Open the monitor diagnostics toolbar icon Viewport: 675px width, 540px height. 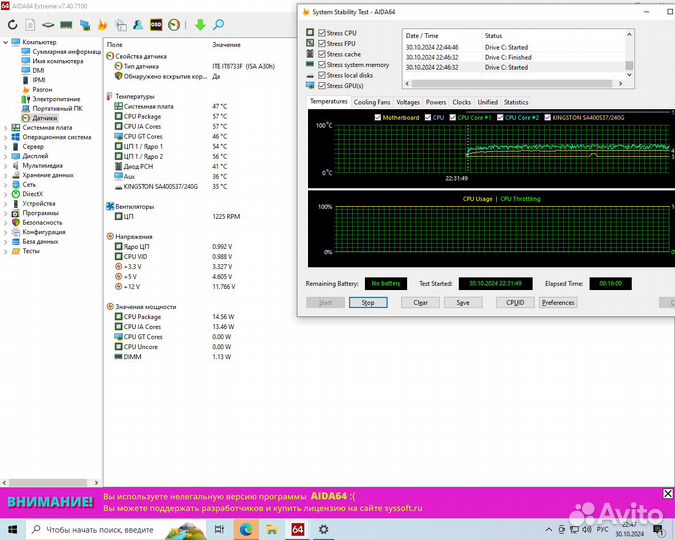85,25
